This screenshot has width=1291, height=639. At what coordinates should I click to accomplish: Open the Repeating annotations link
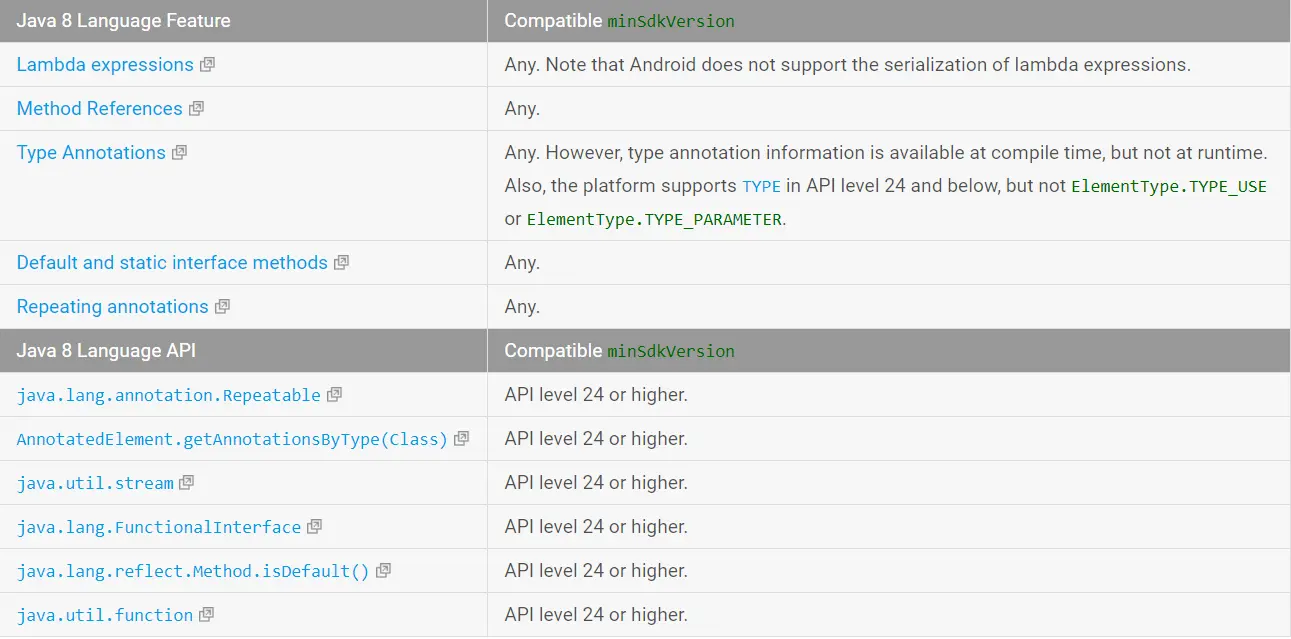[112, 307]
